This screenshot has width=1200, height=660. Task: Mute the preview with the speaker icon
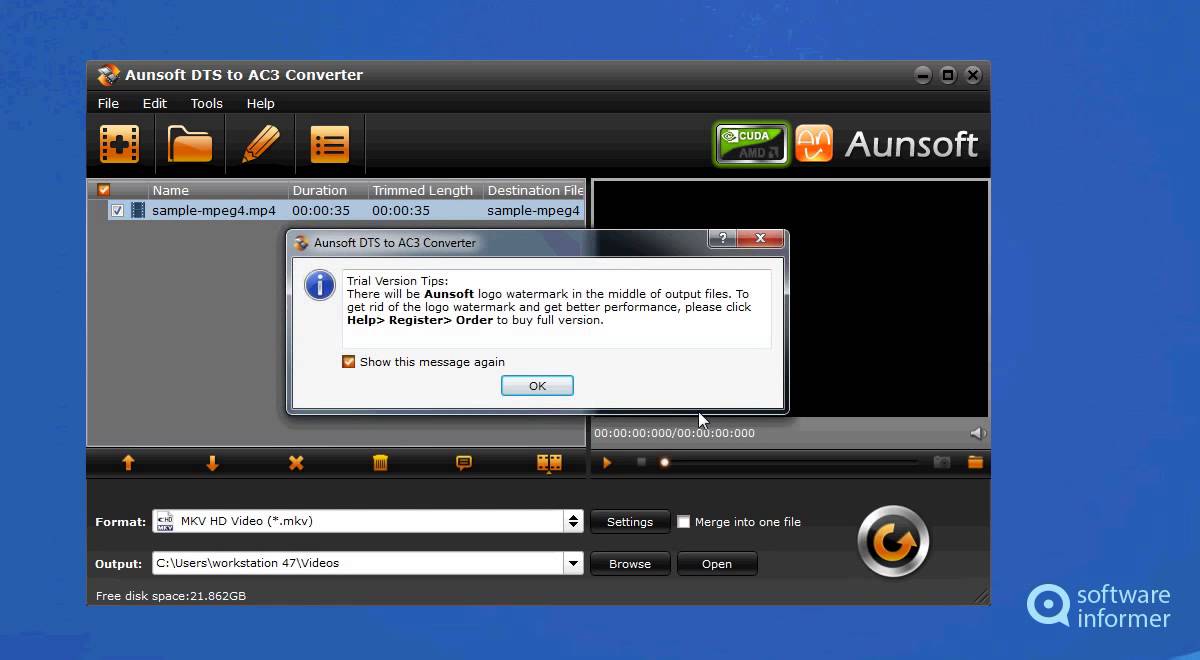click(x=978, y=433)
